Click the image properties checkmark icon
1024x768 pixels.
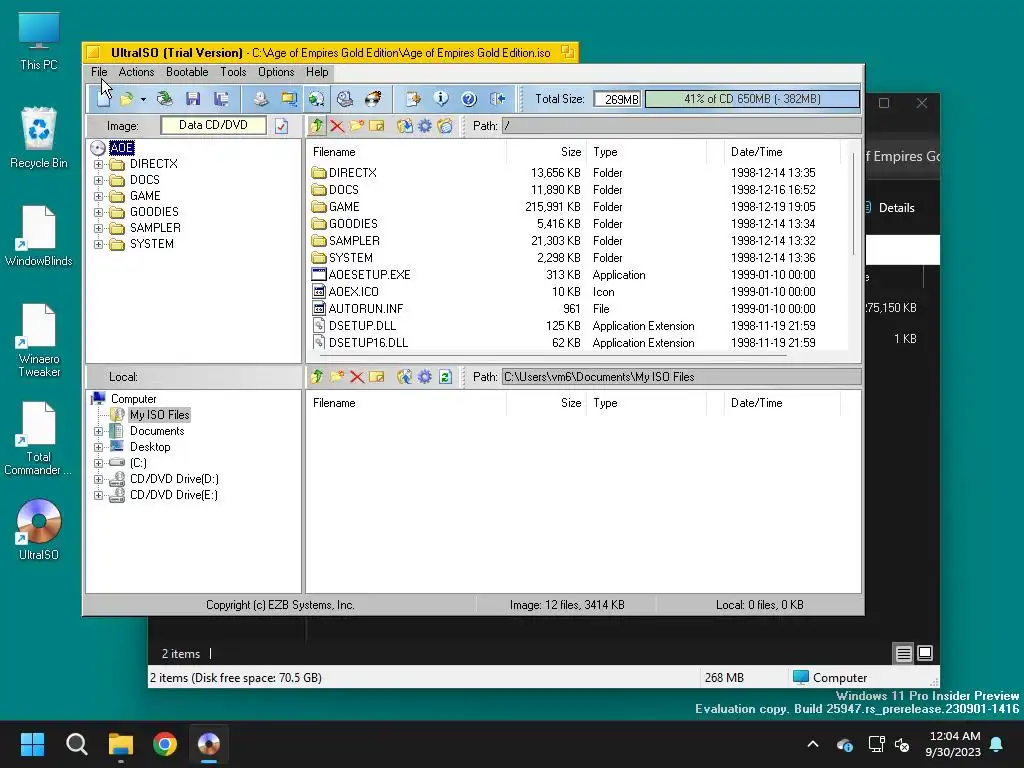click(281, 126)
